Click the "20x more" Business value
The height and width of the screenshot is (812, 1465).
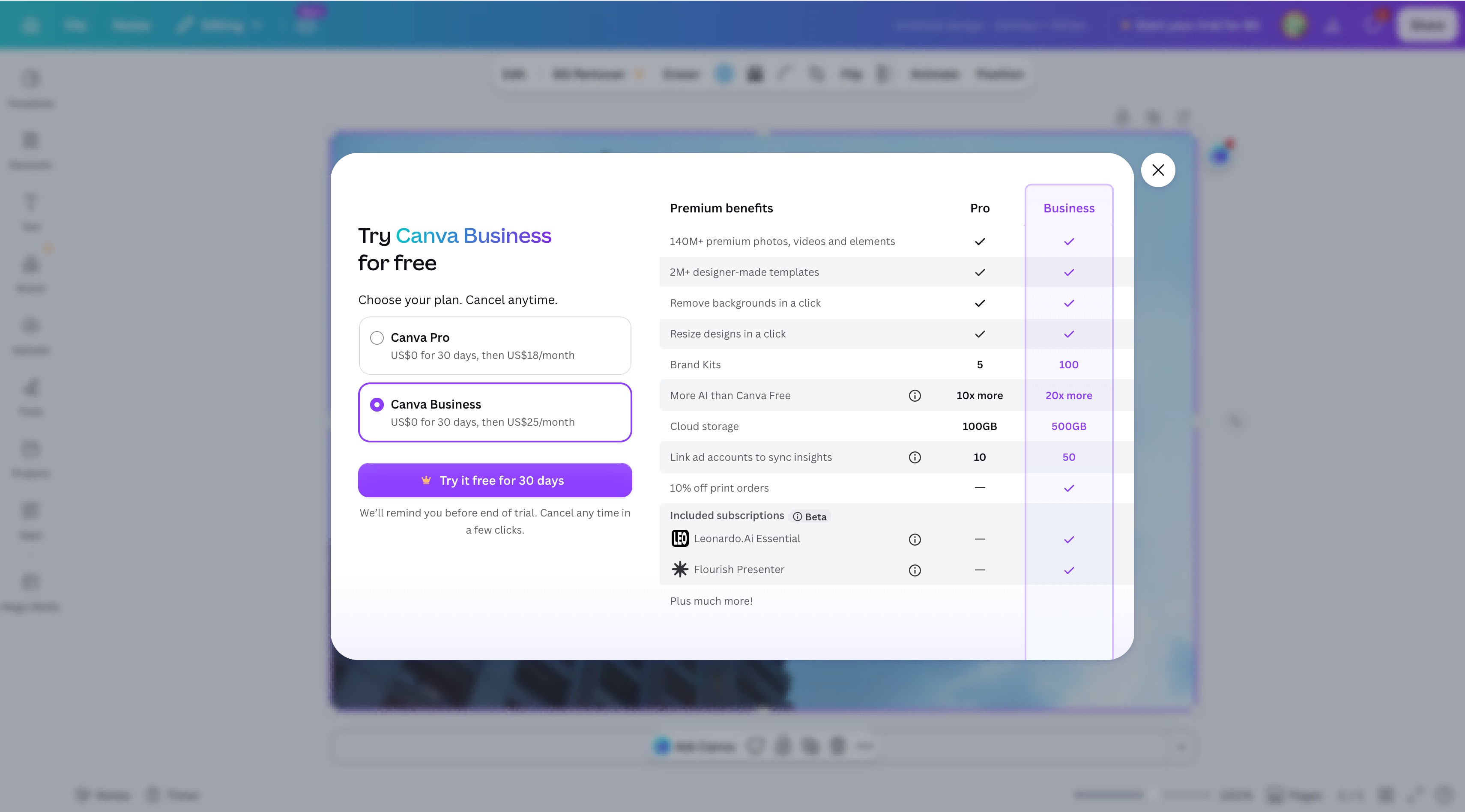tap(1069, 395)
